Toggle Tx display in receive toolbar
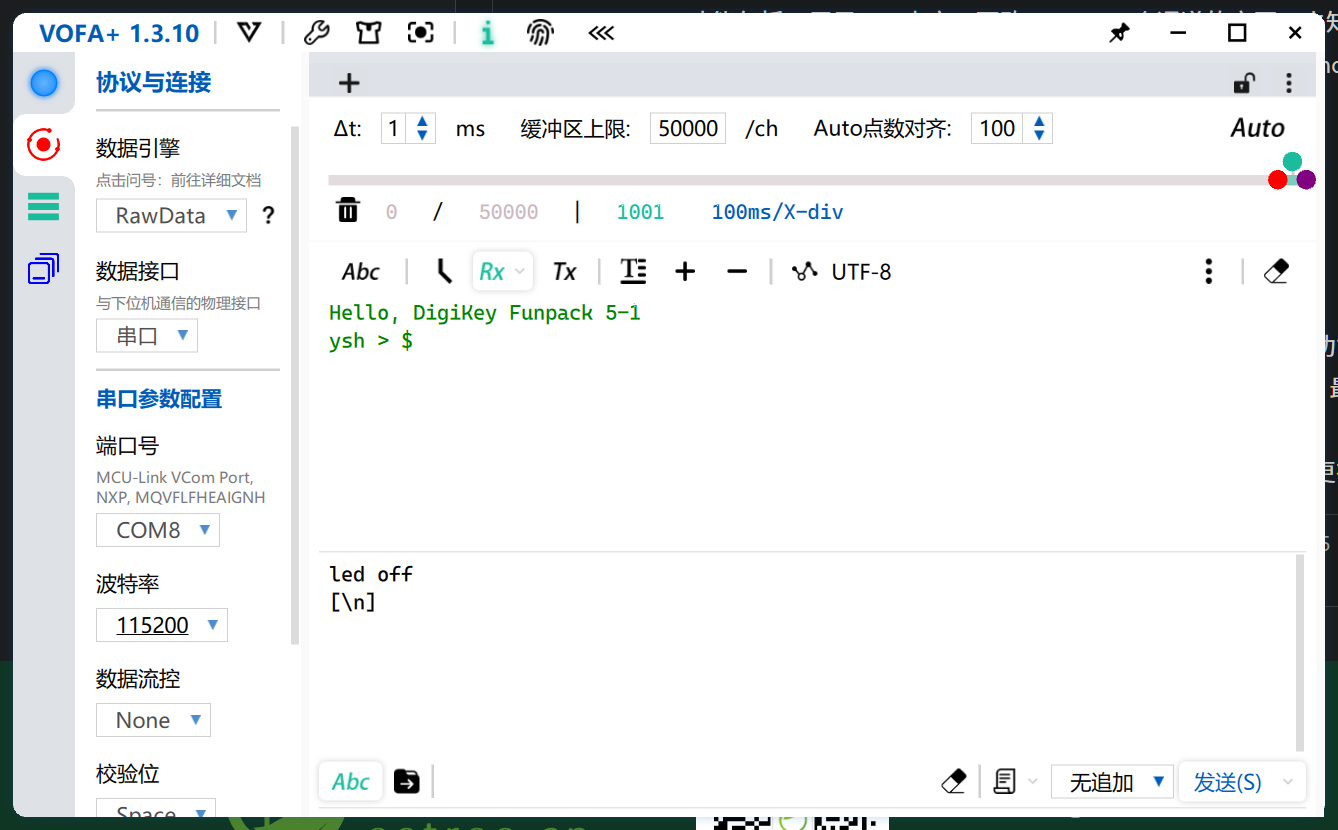The width and height of the screenshot is (1338, 830). tap(564, 271)
